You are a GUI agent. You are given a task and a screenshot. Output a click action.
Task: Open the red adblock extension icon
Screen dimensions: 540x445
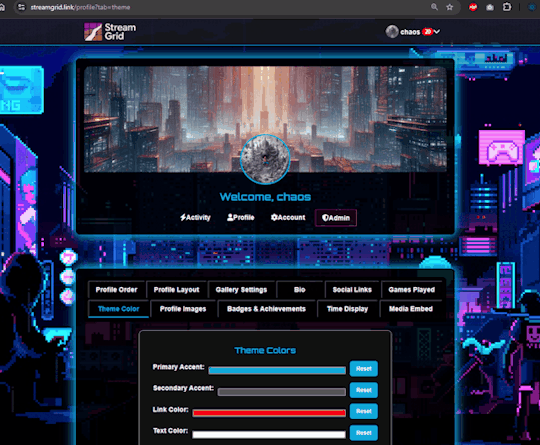click(x=473, y=7)
